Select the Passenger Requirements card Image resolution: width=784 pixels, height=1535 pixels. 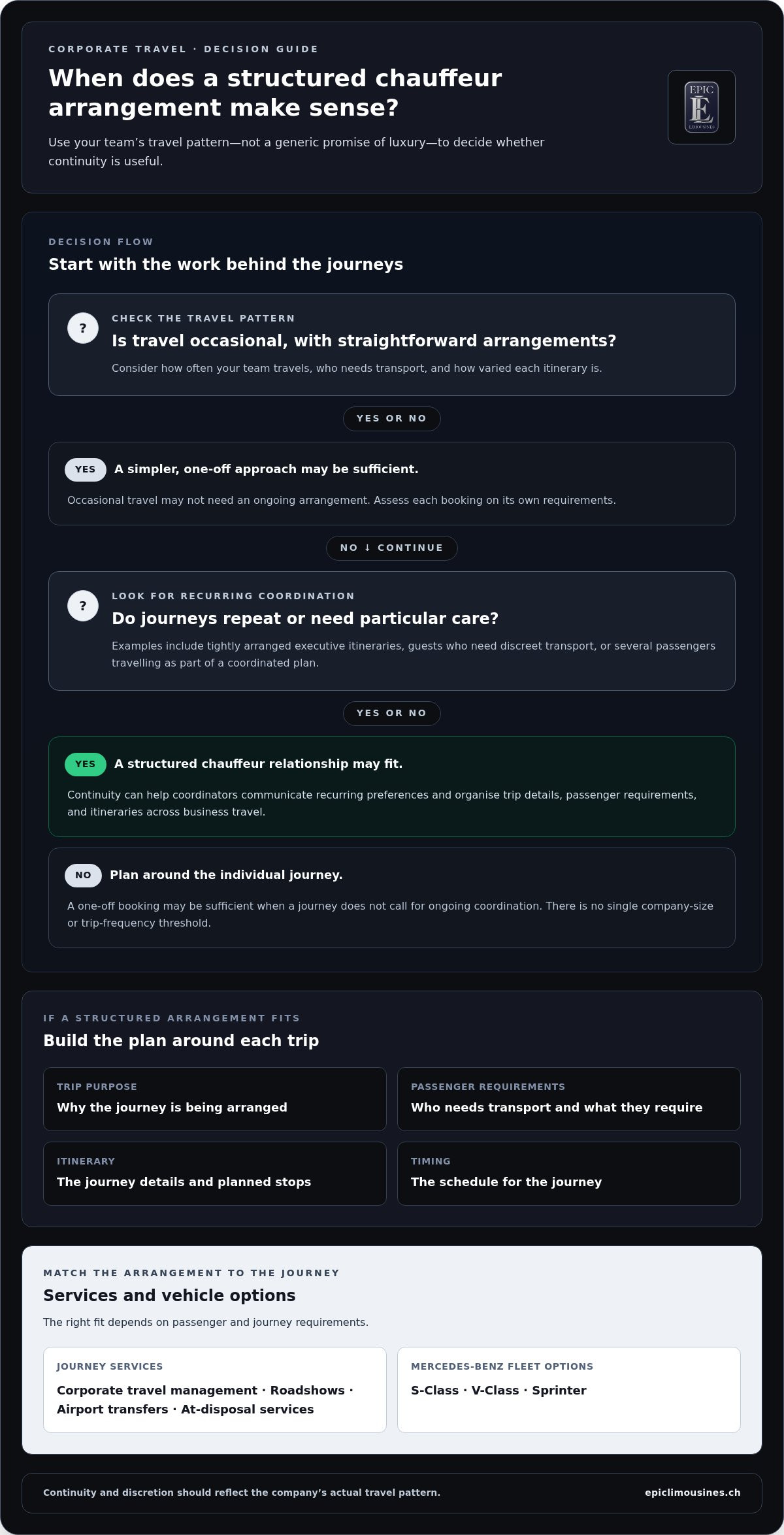(569, 1099)
